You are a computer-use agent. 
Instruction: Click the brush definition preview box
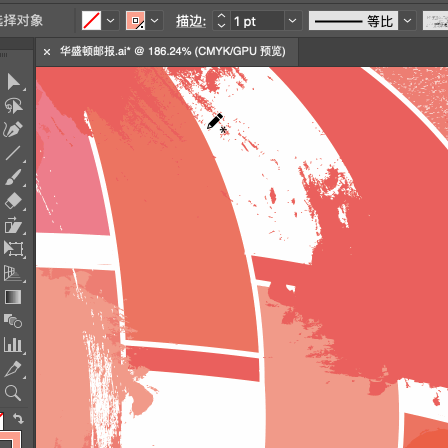[x=435, y=21]
